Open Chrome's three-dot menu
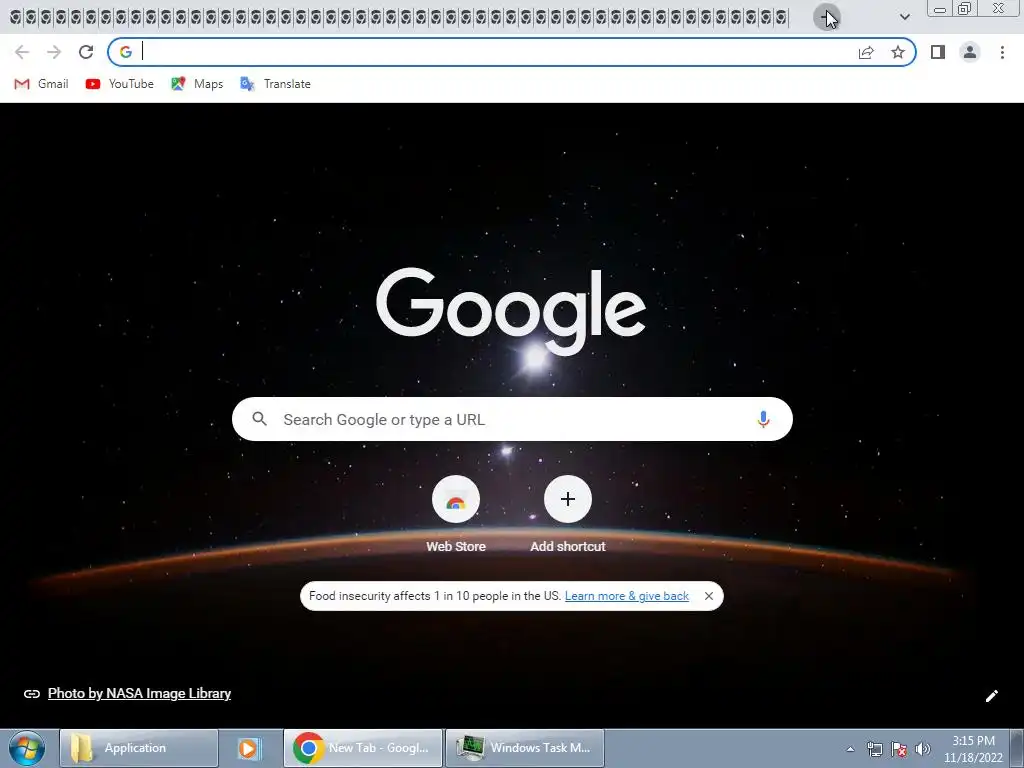Screen dimensions: 1024x768 pyautogui.click(x=1002, y=52)
